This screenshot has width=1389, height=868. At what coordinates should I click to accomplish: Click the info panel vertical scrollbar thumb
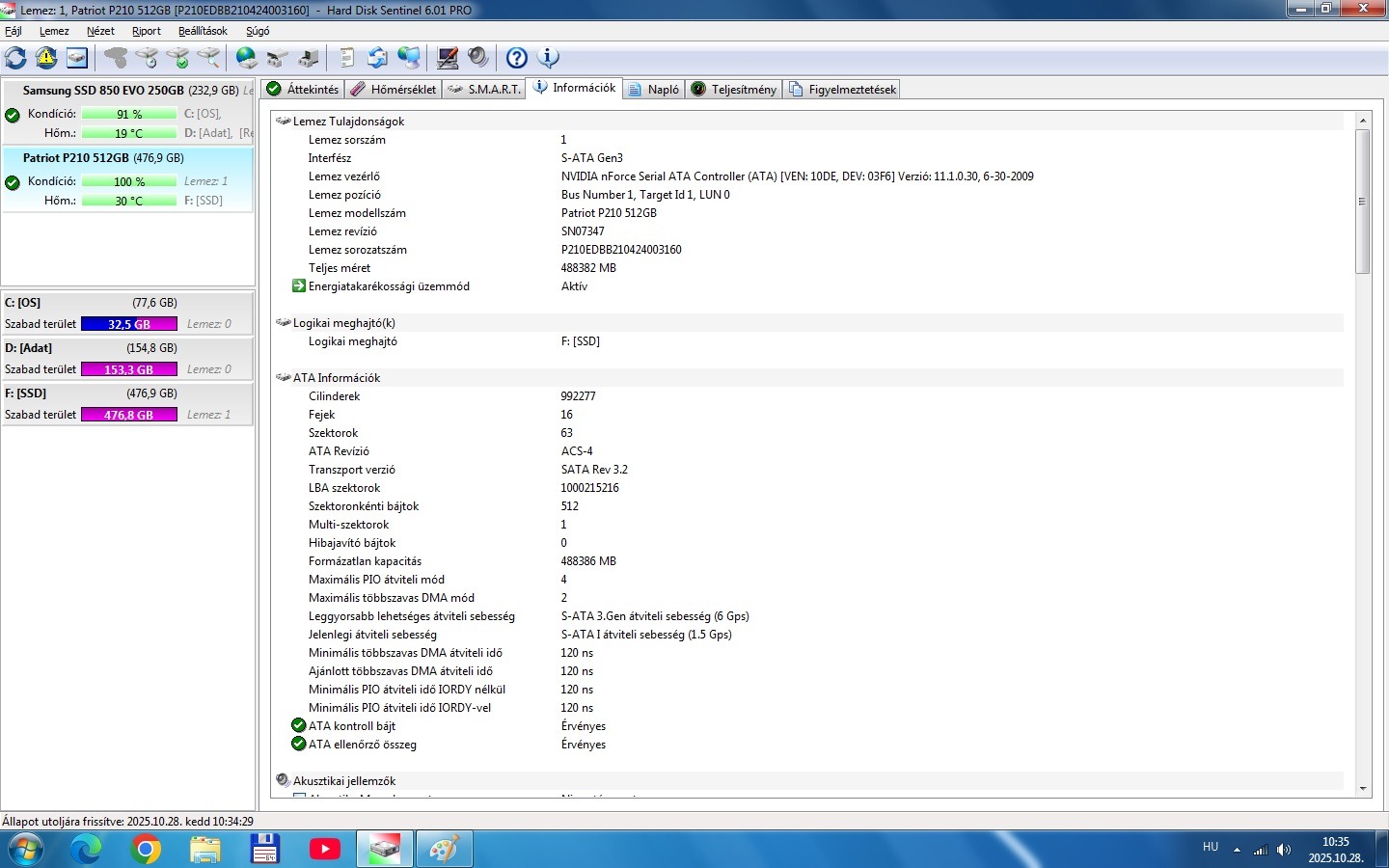1363,202
